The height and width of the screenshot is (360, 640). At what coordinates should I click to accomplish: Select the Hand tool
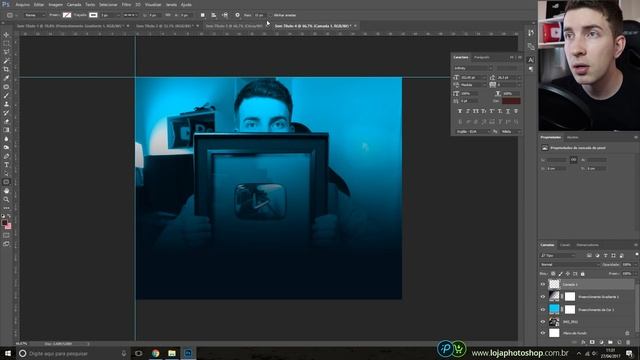click(6, 191)
